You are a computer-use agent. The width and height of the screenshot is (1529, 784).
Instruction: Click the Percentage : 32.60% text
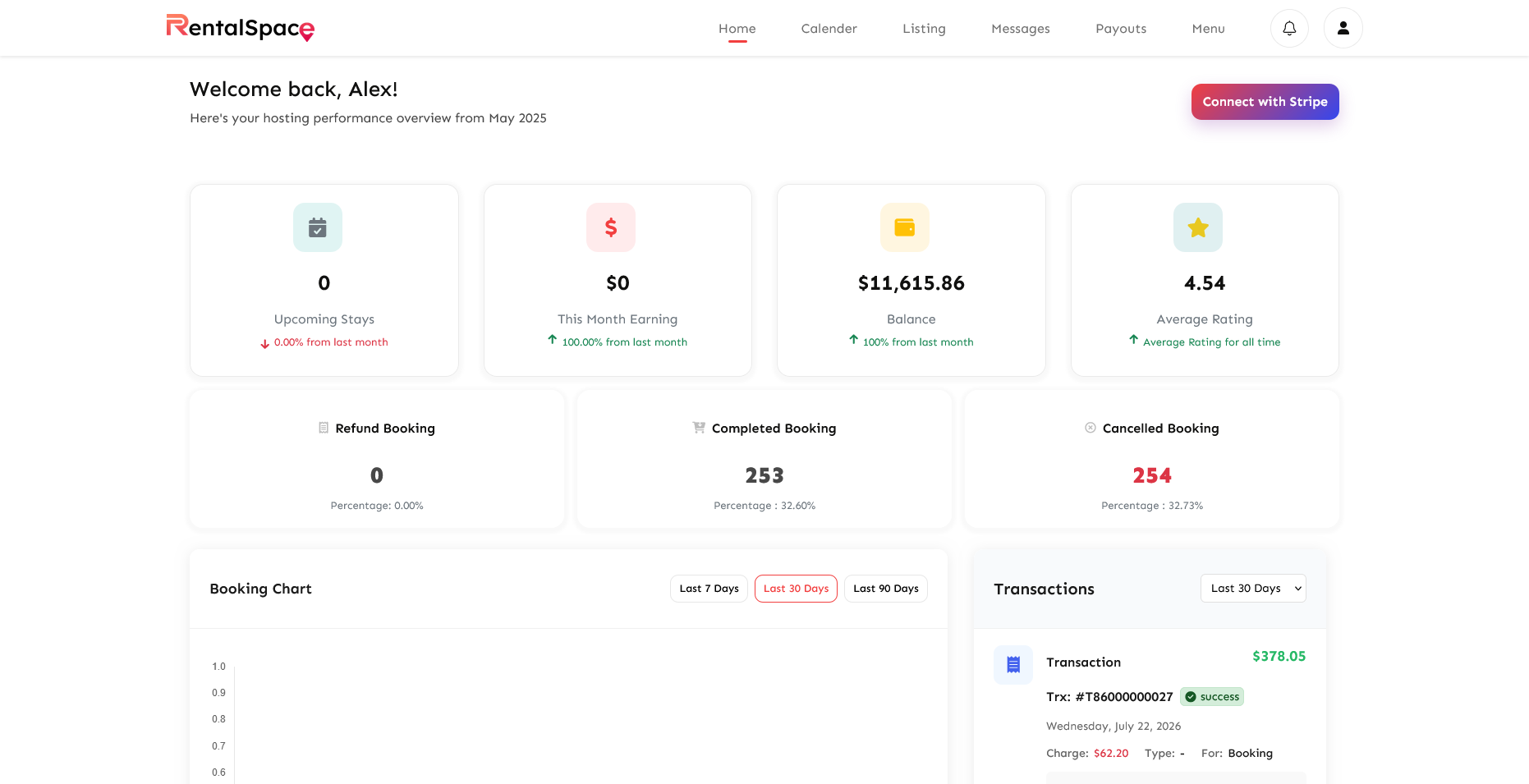[x=764, y=506]
